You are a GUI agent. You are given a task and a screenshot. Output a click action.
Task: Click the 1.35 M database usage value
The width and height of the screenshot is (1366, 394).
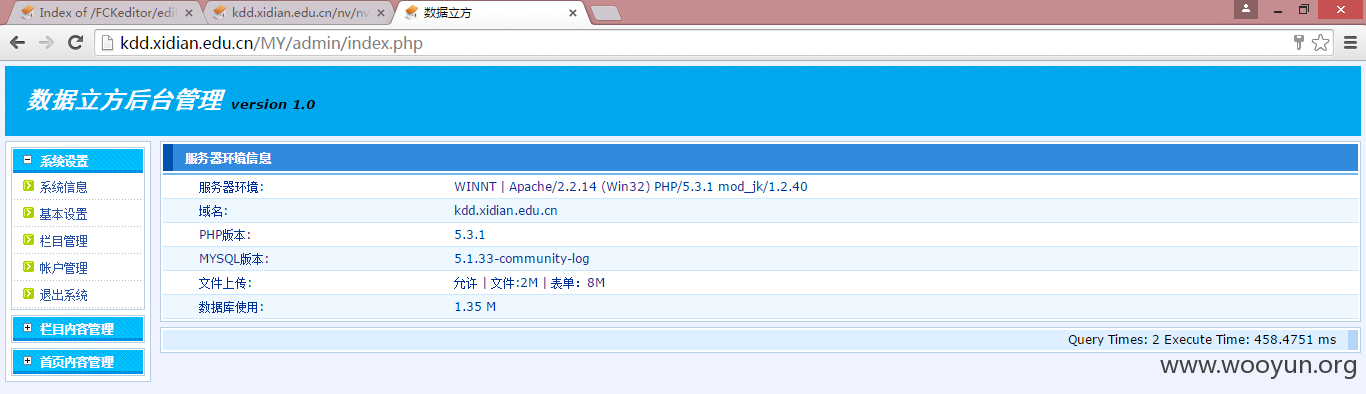click(475, 307)
